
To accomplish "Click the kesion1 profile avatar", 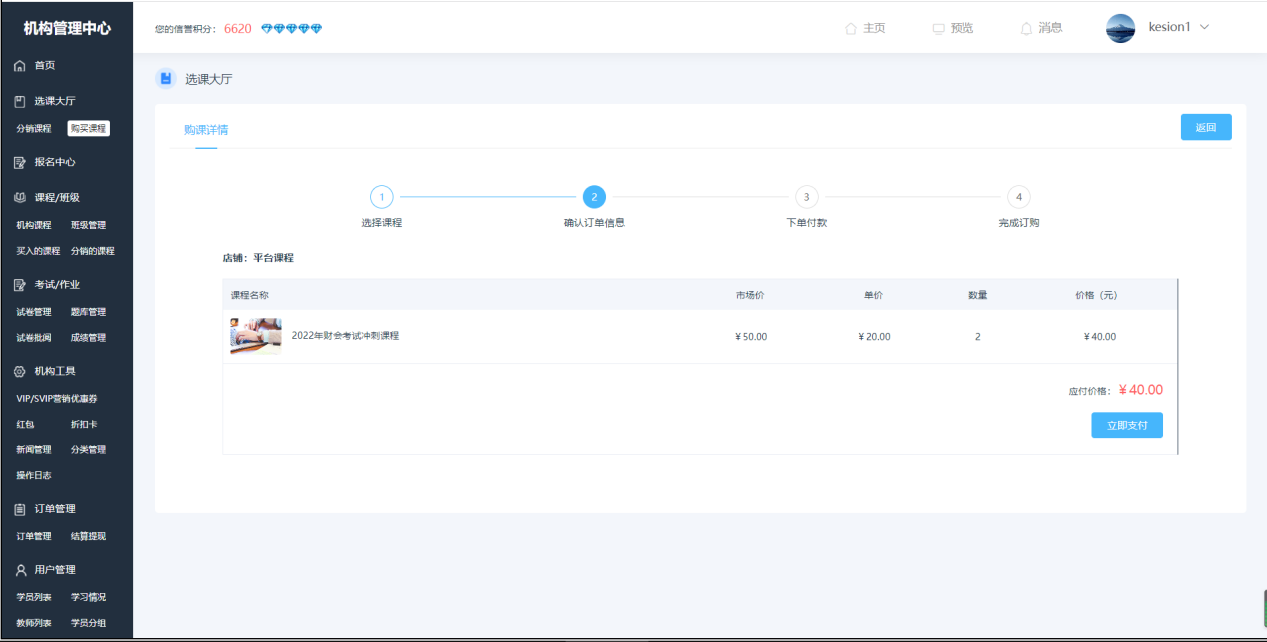I will click(x=1120, y=28).
